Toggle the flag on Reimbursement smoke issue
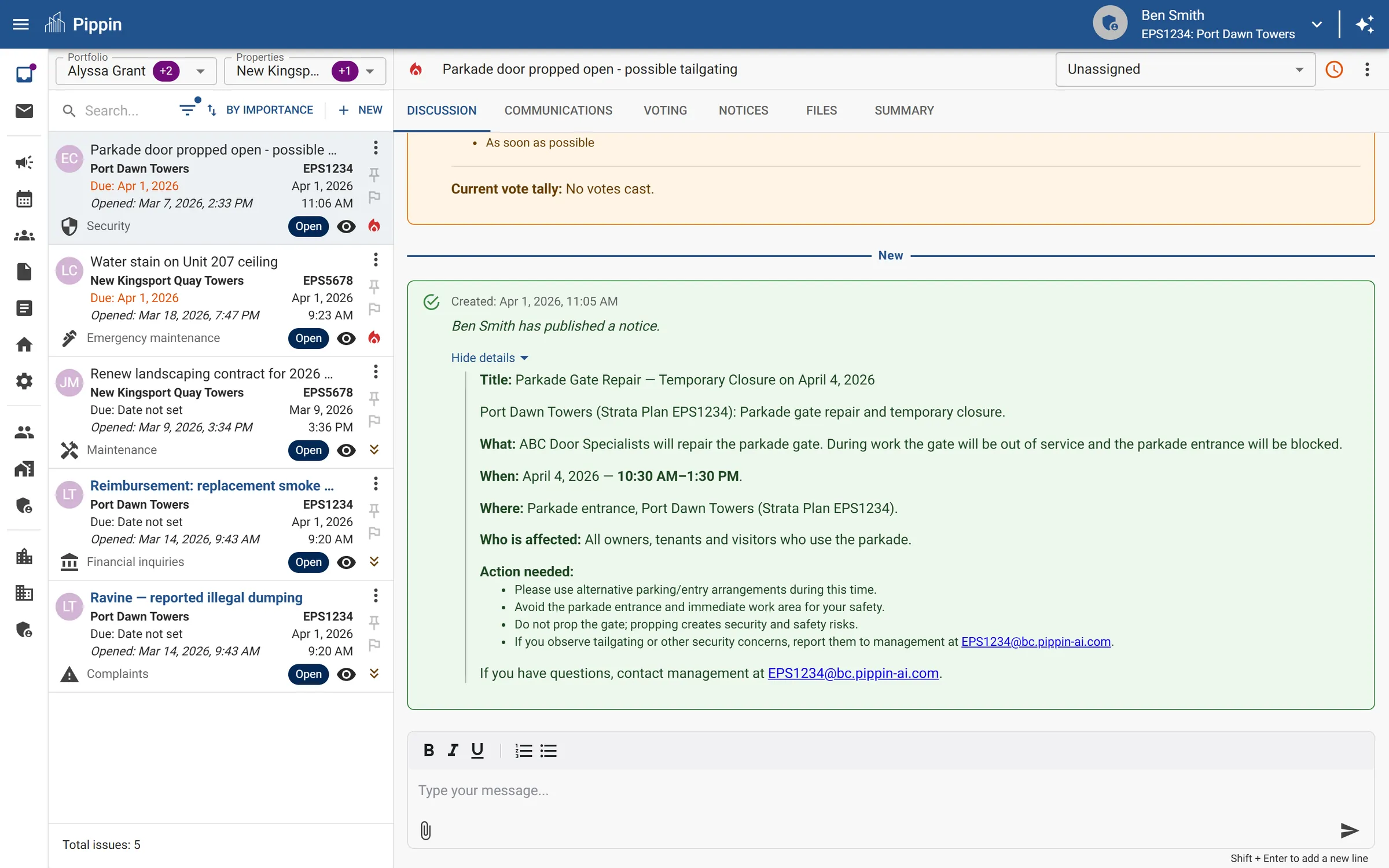This screenshot has height=868, width=1389. (375, 533)
